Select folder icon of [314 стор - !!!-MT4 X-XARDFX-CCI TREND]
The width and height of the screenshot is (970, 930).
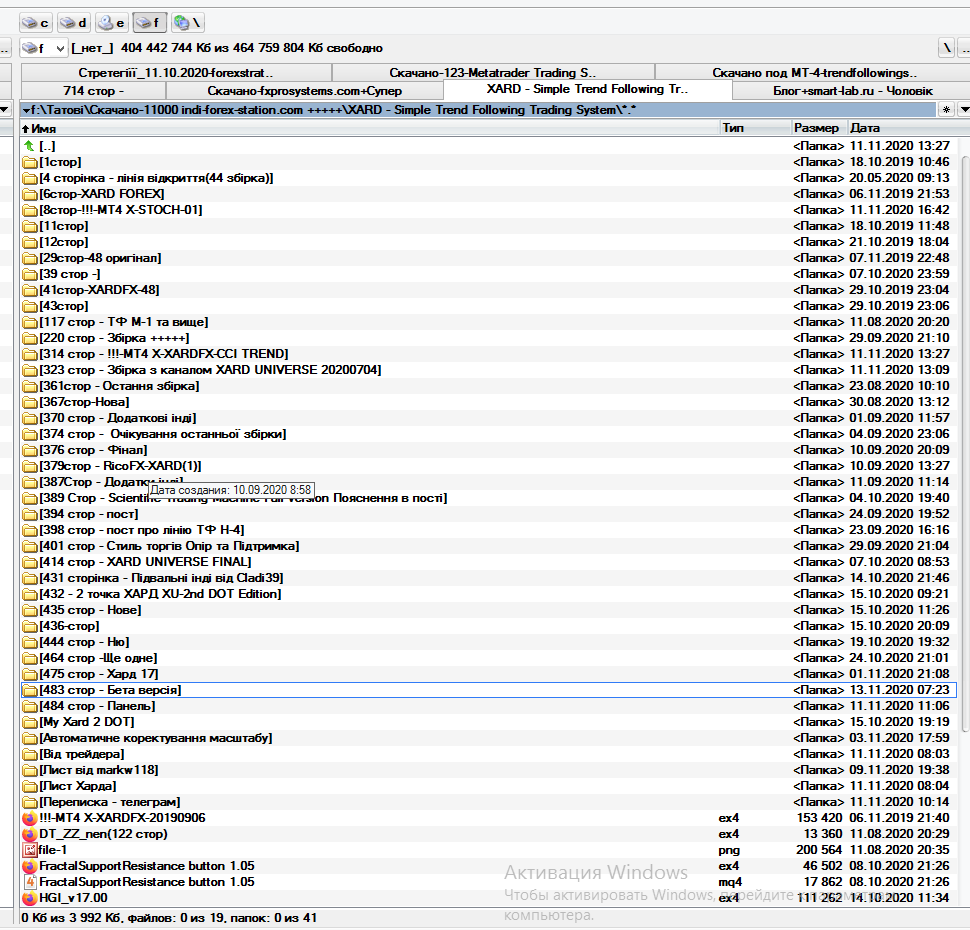coord(30,354)
